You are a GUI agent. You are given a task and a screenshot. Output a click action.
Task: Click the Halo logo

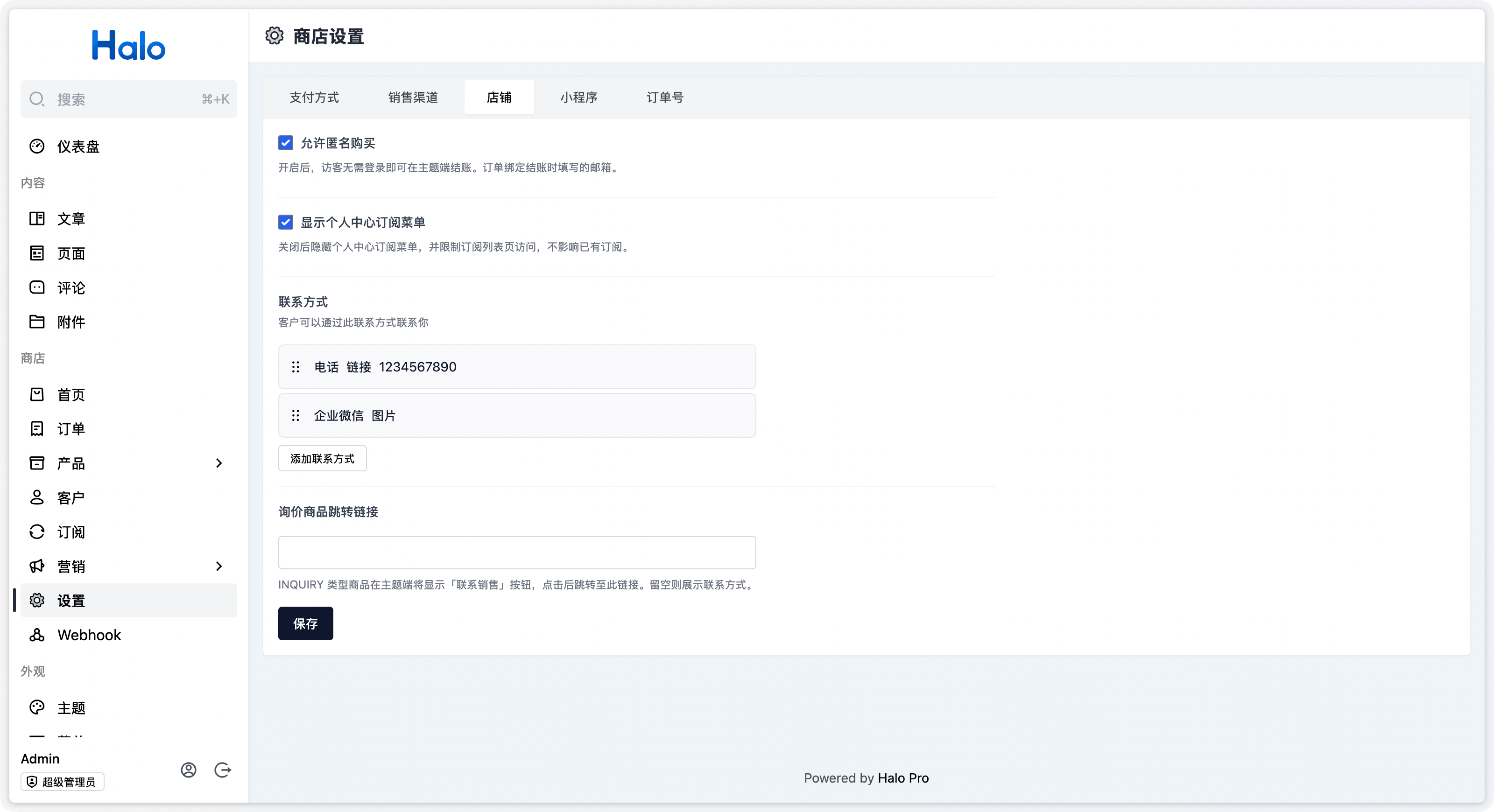click(x=129, y=45)
